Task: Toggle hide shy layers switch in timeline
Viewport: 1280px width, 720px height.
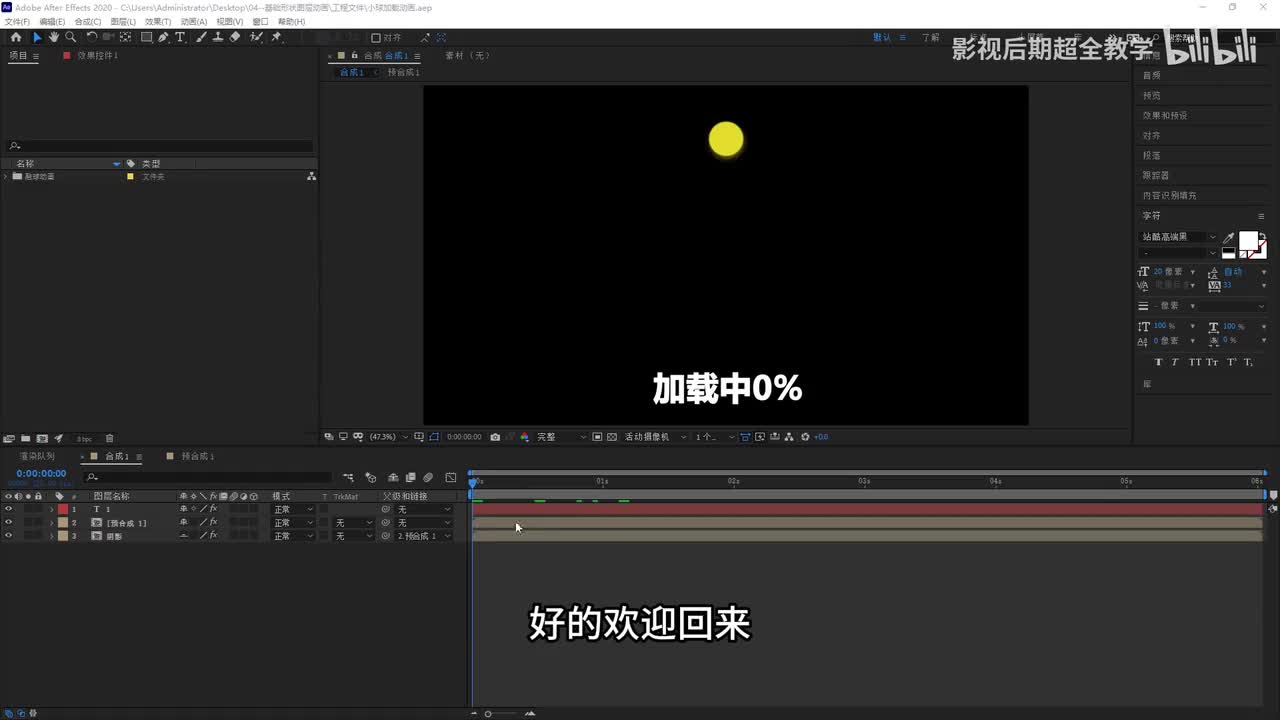Action: pos(392,477)
